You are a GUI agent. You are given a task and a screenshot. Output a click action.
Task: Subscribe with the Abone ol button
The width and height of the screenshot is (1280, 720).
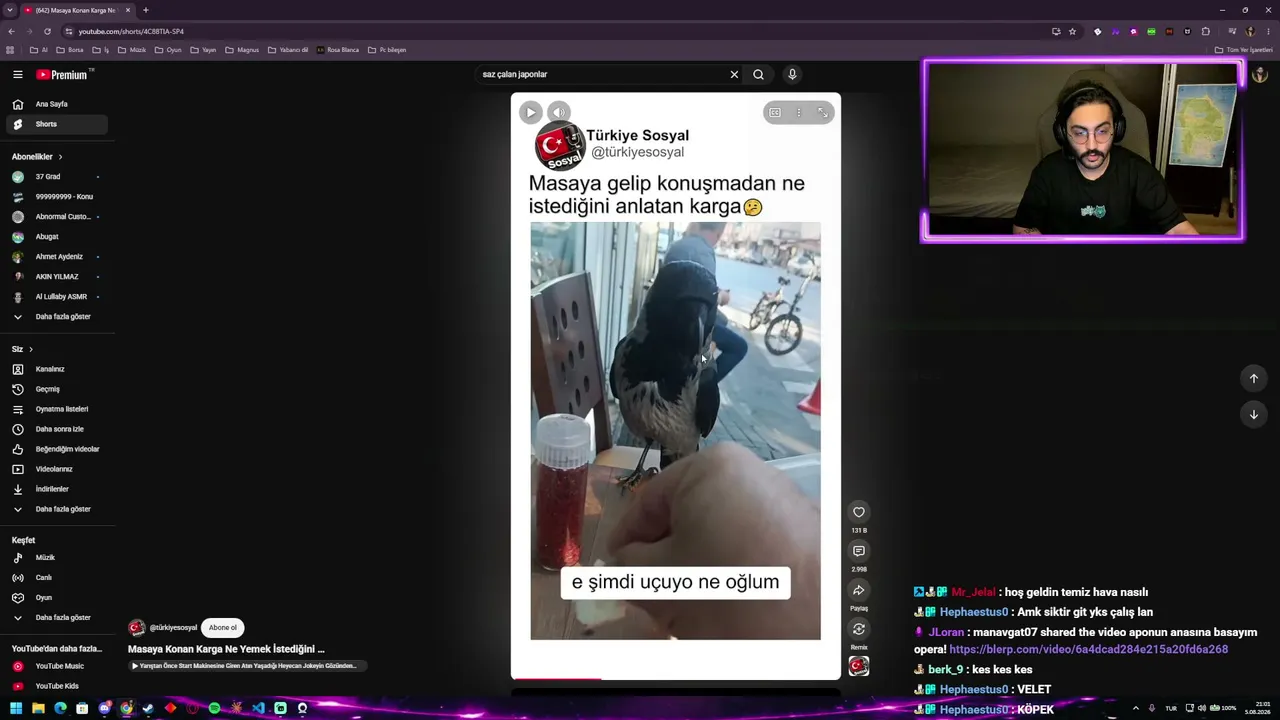point(223,628)
